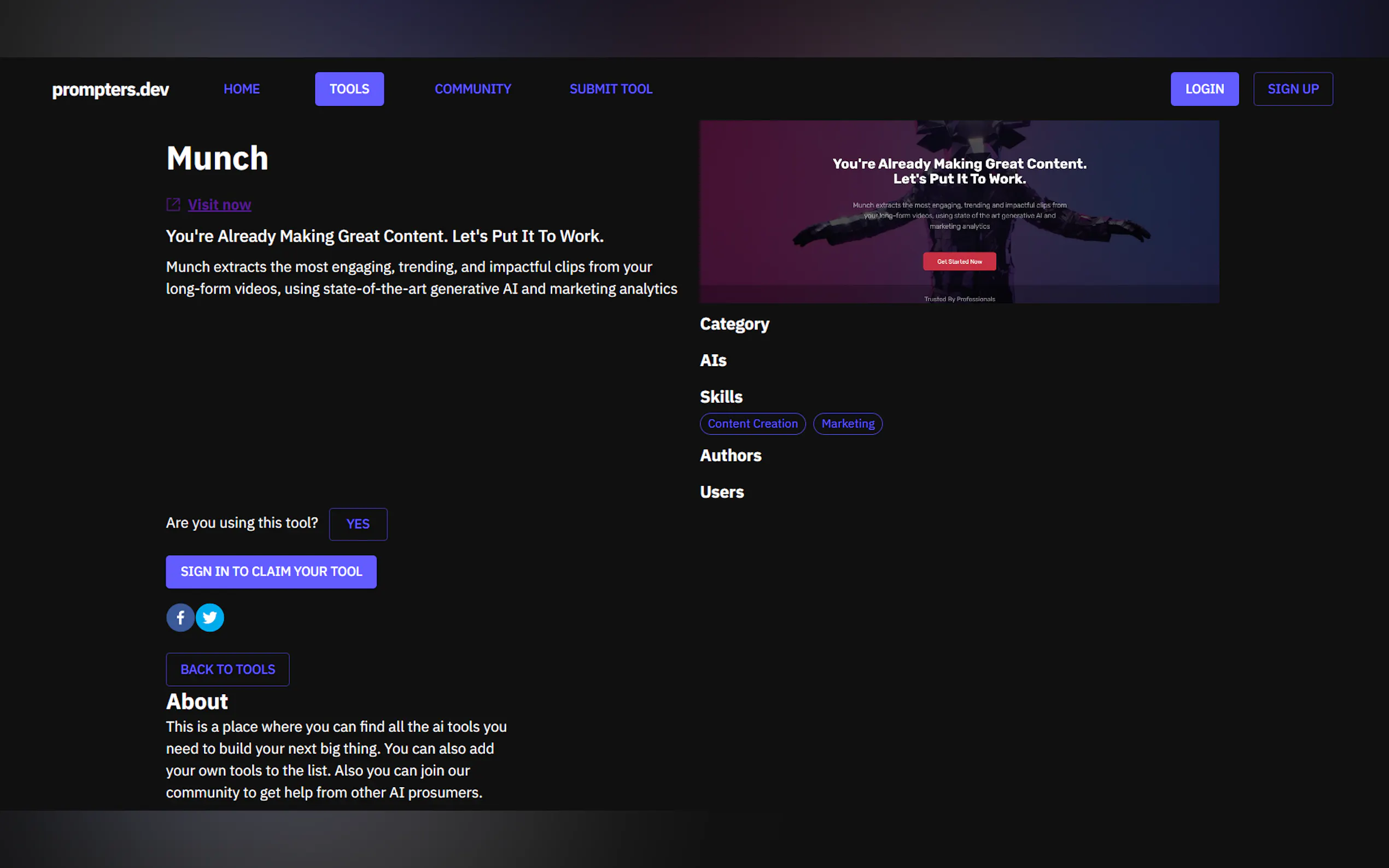Viewport: 1389px width, 868px height.
Task: Open the Community page
Action: [x=472, y=89]
